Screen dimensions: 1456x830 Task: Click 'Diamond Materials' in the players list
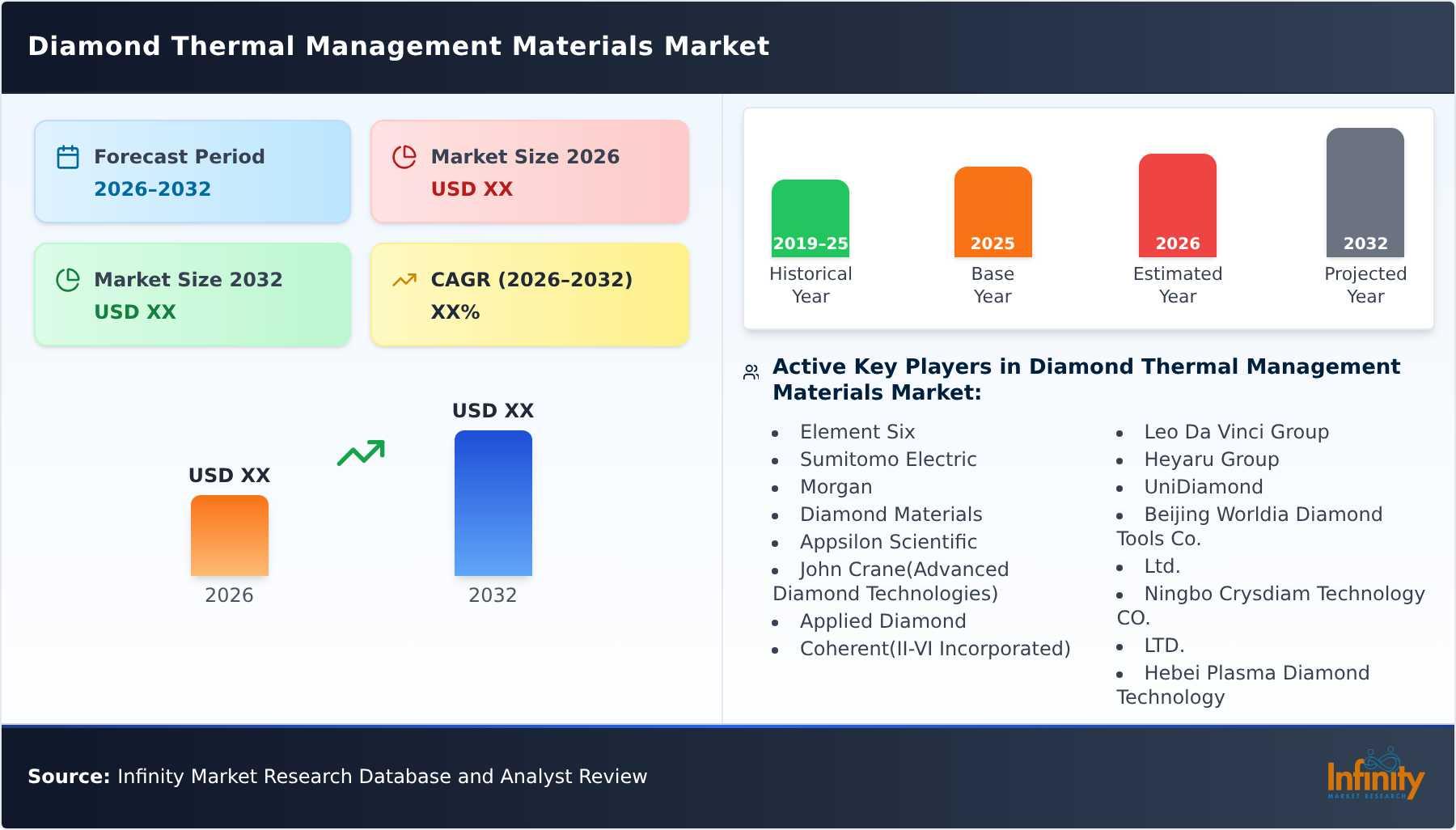coord(891,515)
